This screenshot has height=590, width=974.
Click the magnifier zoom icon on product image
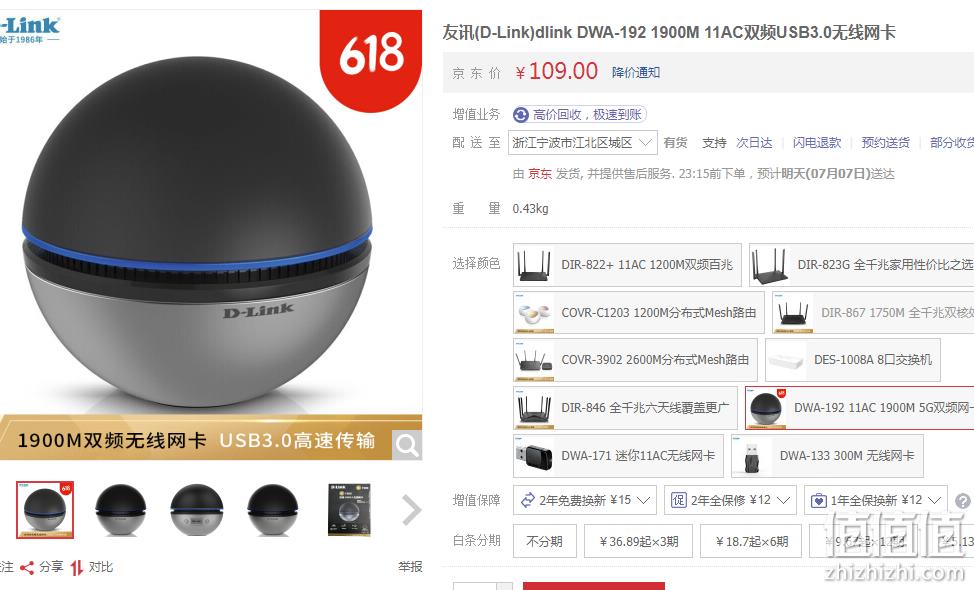coord(407,445)
